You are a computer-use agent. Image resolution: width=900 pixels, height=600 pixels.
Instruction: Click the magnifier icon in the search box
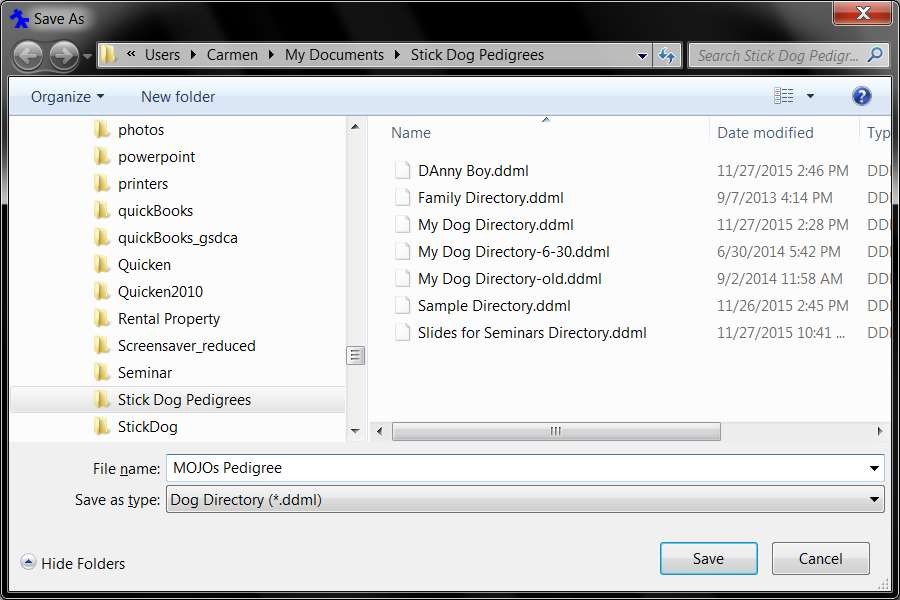873,55
